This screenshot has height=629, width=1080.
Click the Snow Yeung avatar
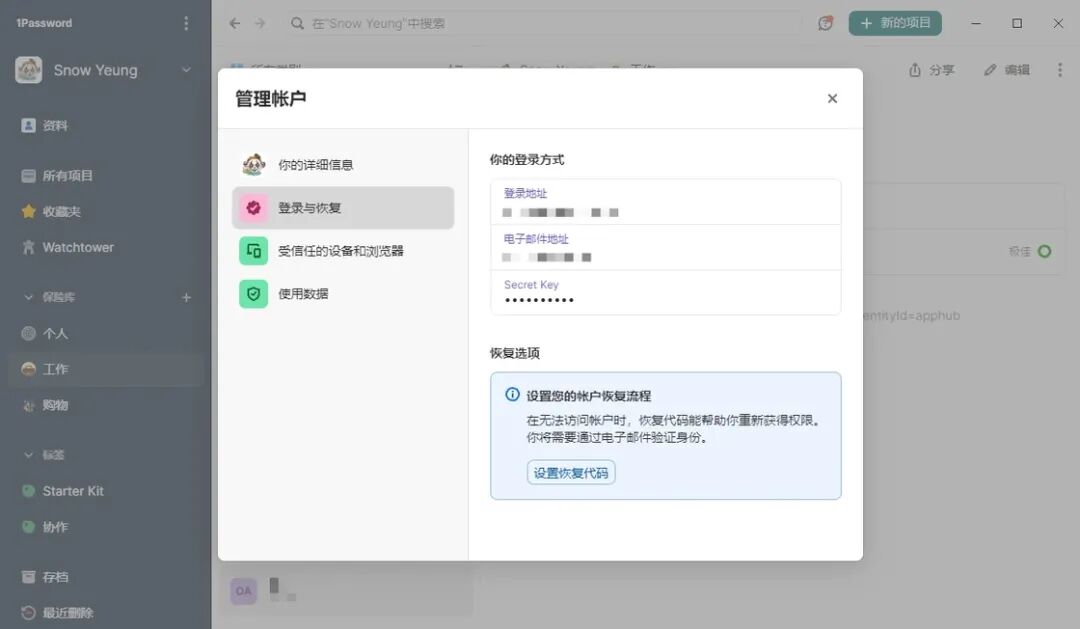pos(28,70)
